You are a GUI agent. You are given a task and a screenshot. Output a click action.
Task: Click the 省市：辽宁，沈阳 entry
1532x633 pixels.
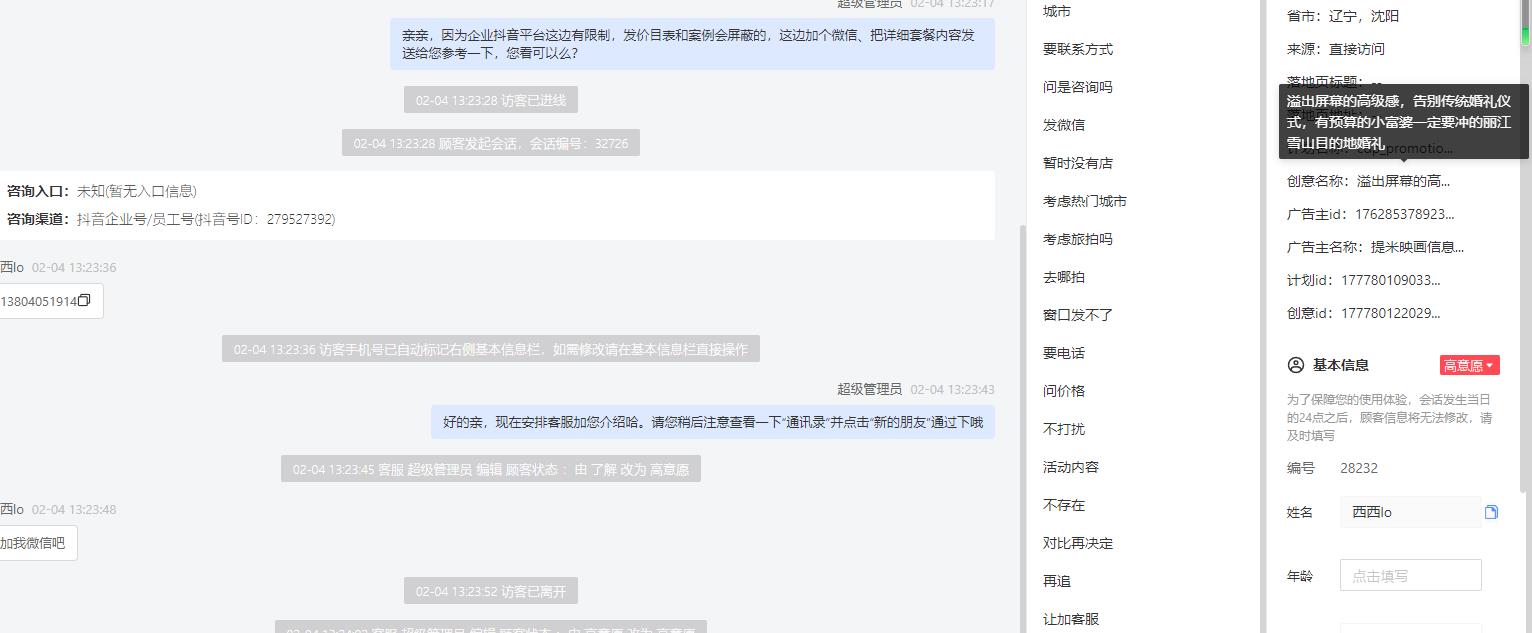point(1343,16)
